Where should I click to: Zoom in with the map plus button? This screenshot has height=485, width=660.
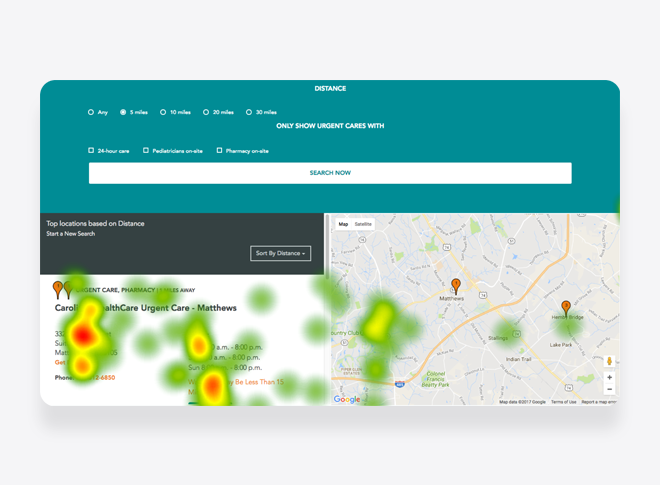click(x=609, y=377)
